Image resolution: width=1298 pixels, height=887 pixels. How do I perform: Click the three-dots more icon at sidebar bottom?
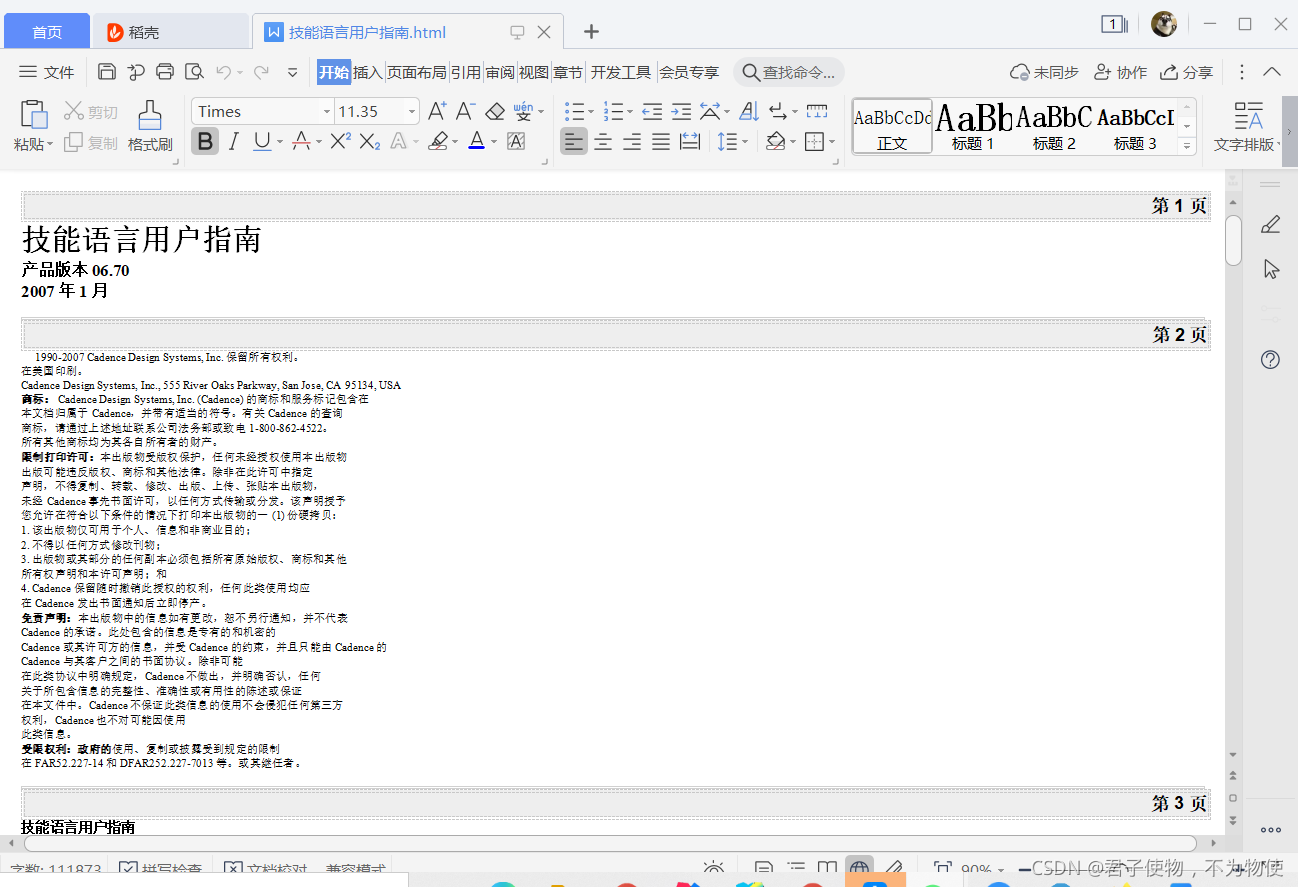pos(1271,829)
